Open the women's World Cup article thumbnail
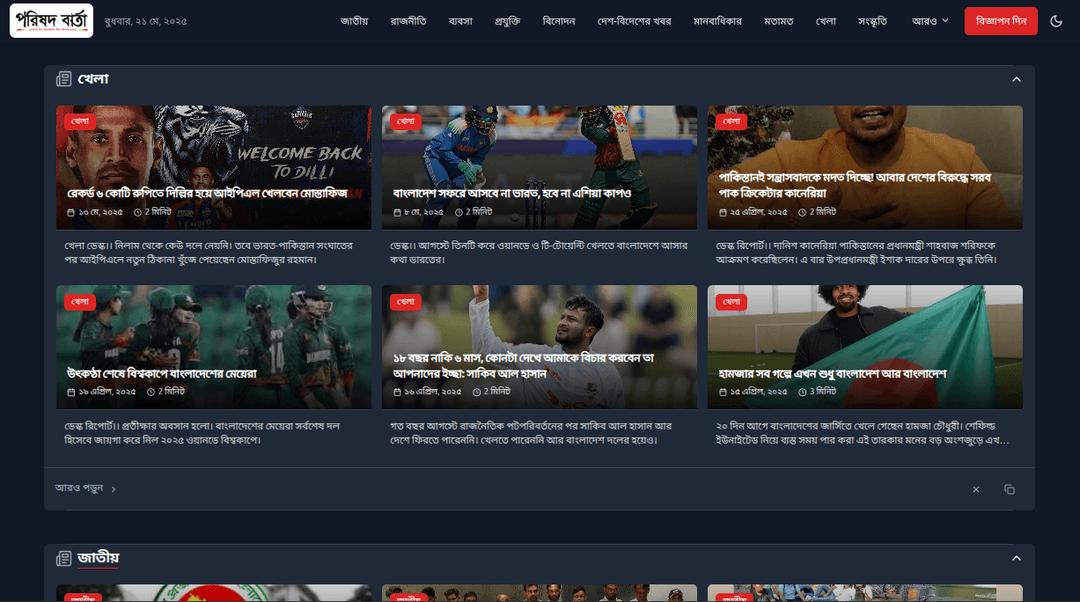 coord(213,330)
